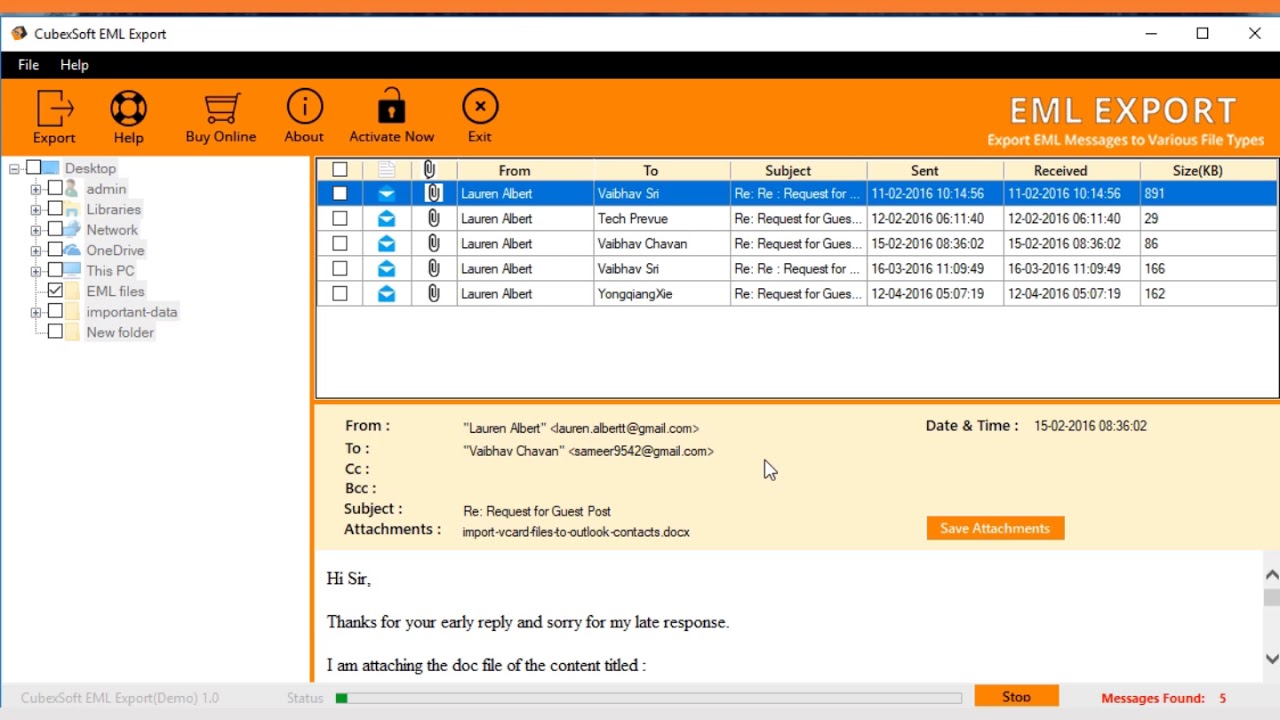This screenshot has height=720, width=1280.
Task: Click envelope icon in Vaibhav Sri 16-03-2016 row
Action: point(386,268)
